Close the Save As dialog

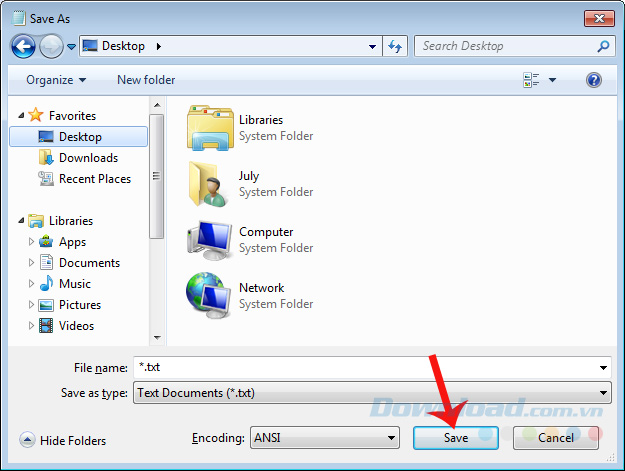coord(599,18)
